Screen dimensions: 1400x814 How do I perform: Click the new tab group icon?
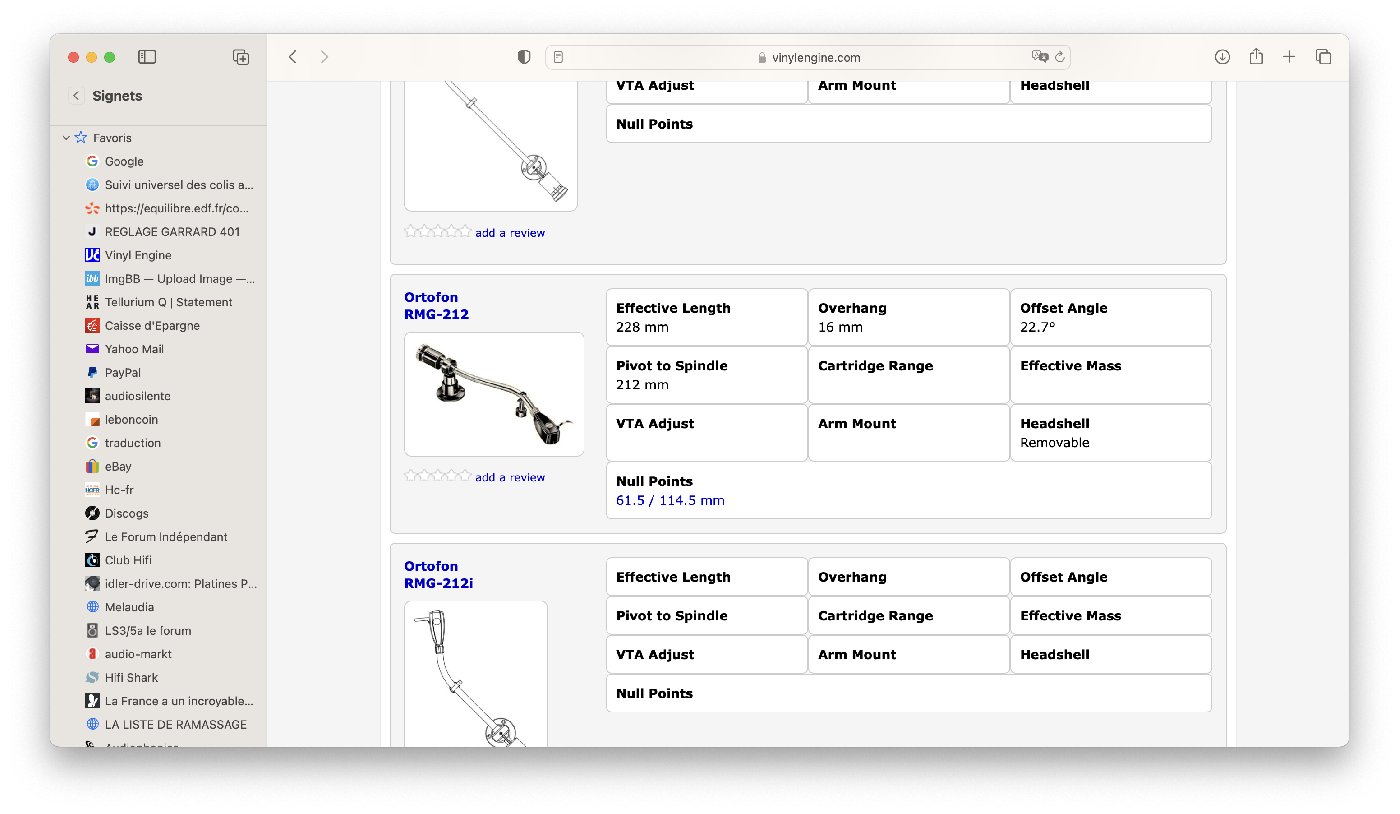pos(241,57)
